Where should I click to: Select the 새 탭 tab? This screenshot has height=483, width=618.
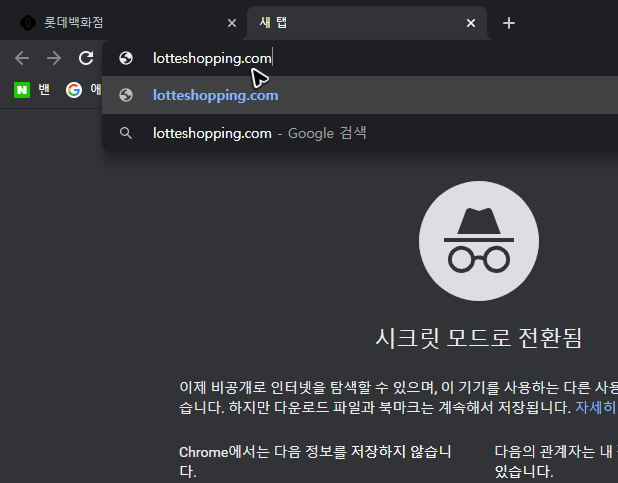367,22
